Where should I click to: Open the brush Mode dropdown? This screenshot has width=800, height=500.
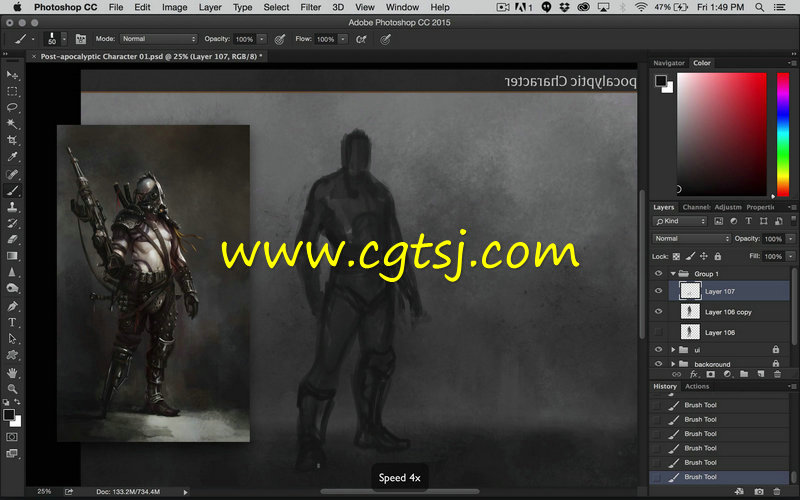[x=159, y=39]
